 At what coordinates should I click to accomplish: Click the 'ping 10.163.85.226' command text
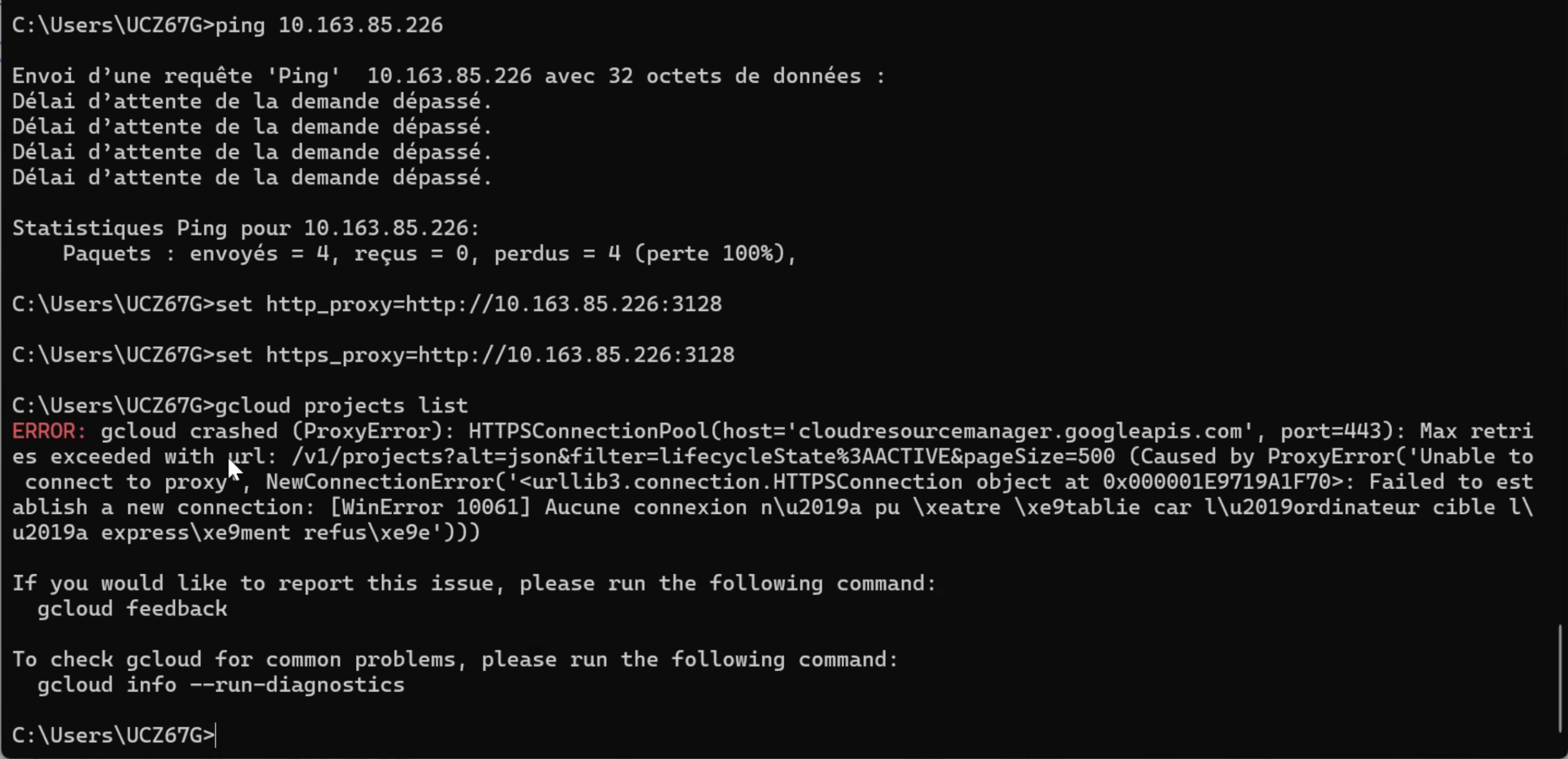tap(329, 25)
